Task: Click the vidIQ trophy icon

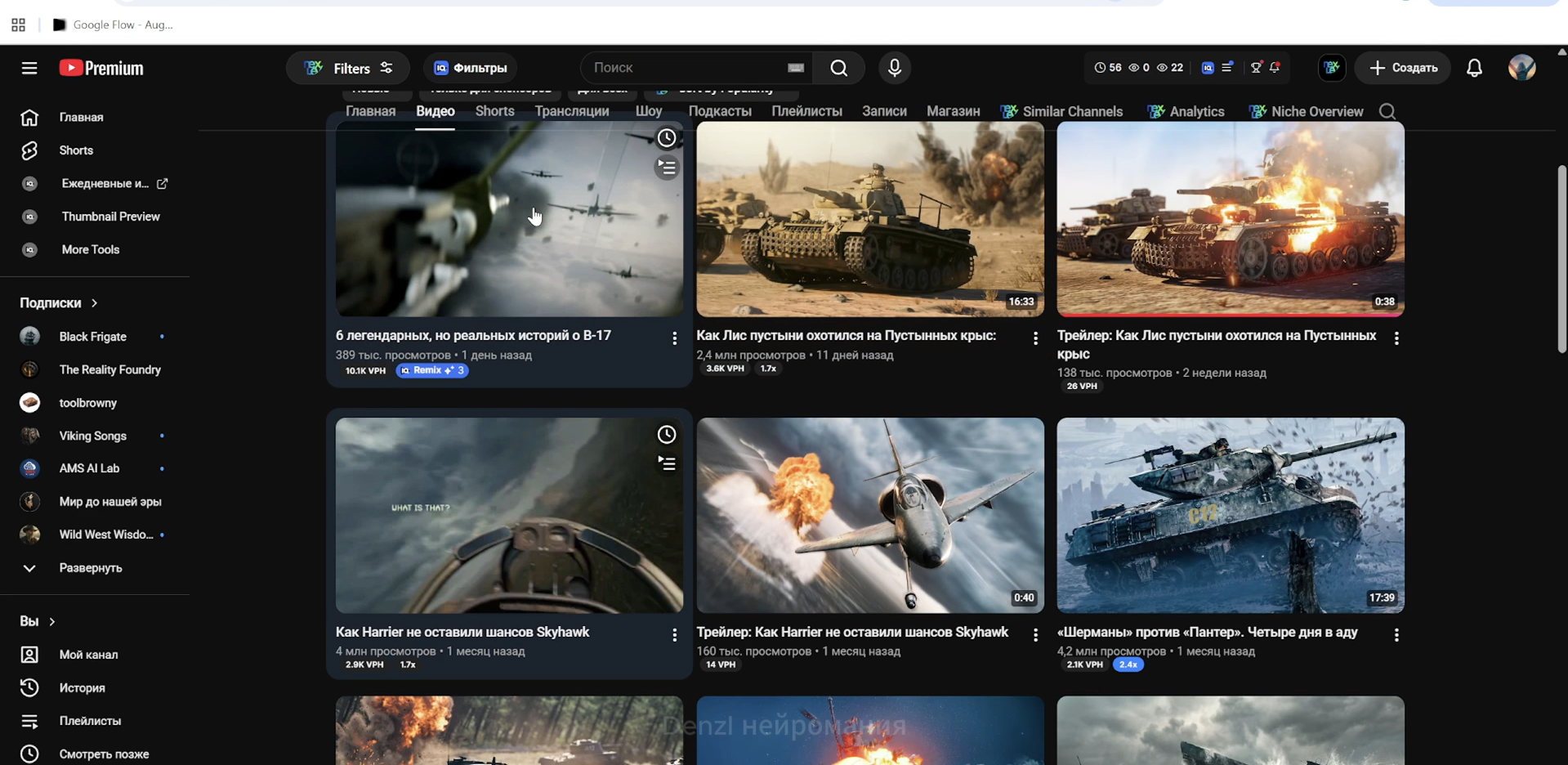Action: coord(1257,68)
